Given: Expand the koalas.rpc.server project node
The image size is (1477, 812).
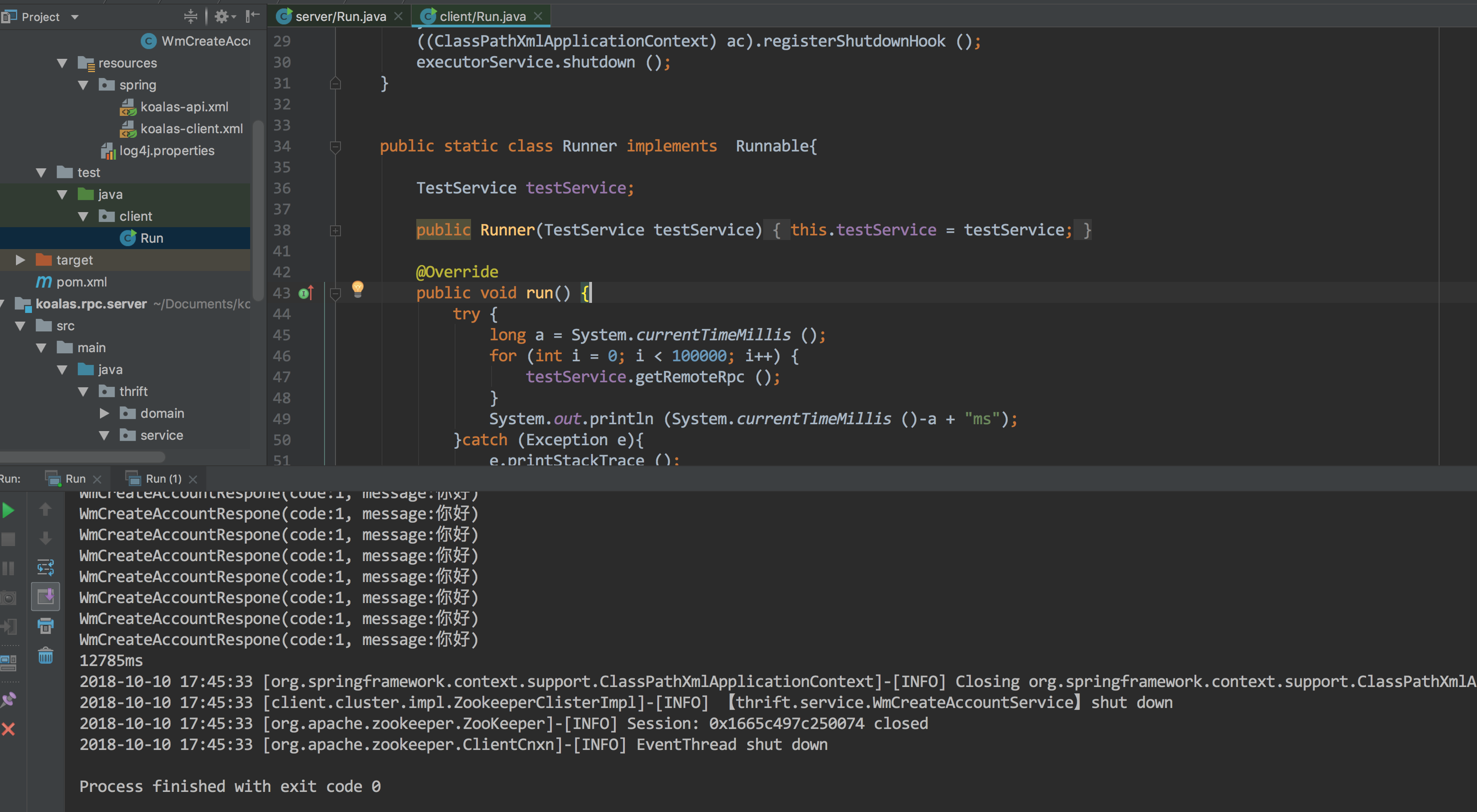Looking at the screenshot, I should (9, 303).
